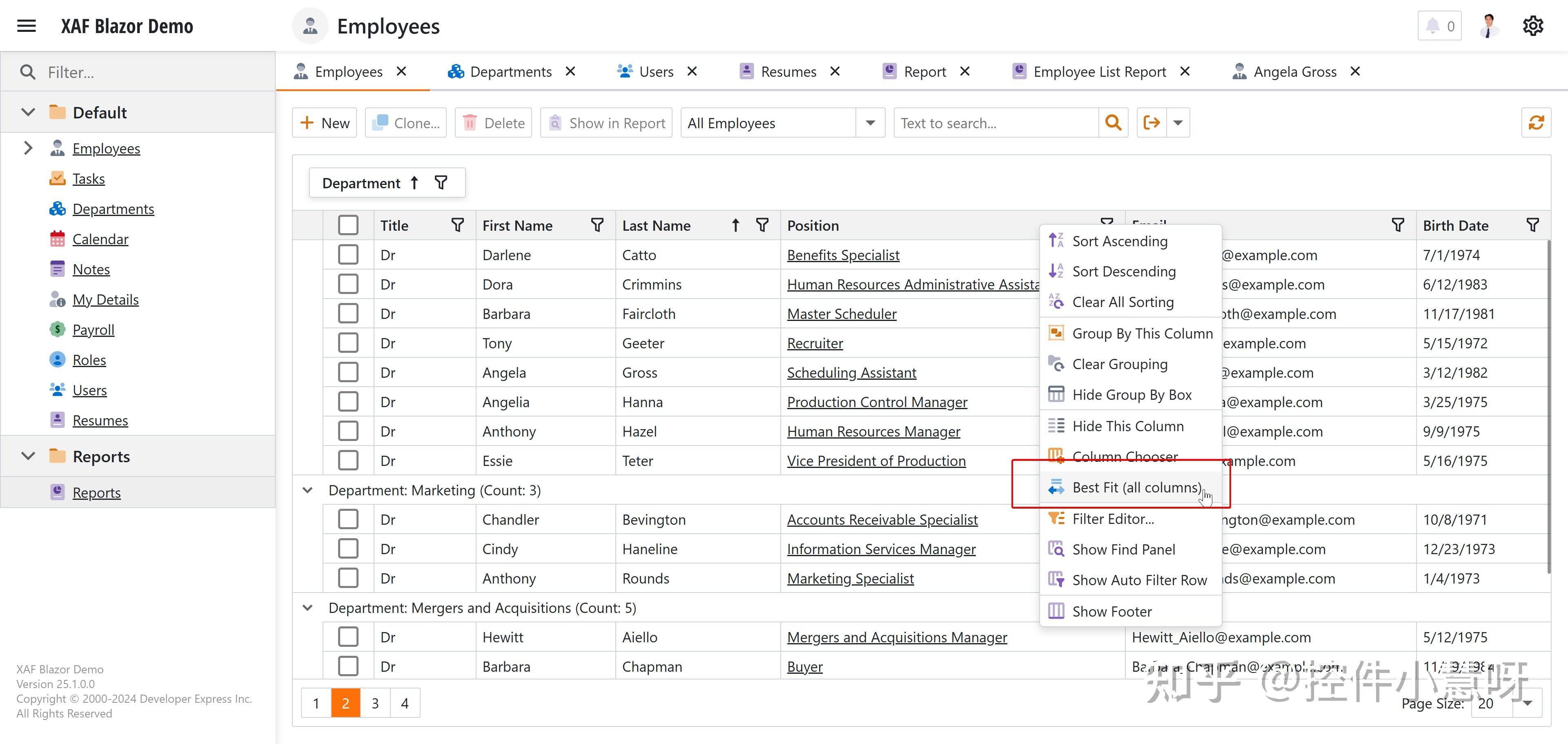Go to page 3 in pagination

pos(375,703)
